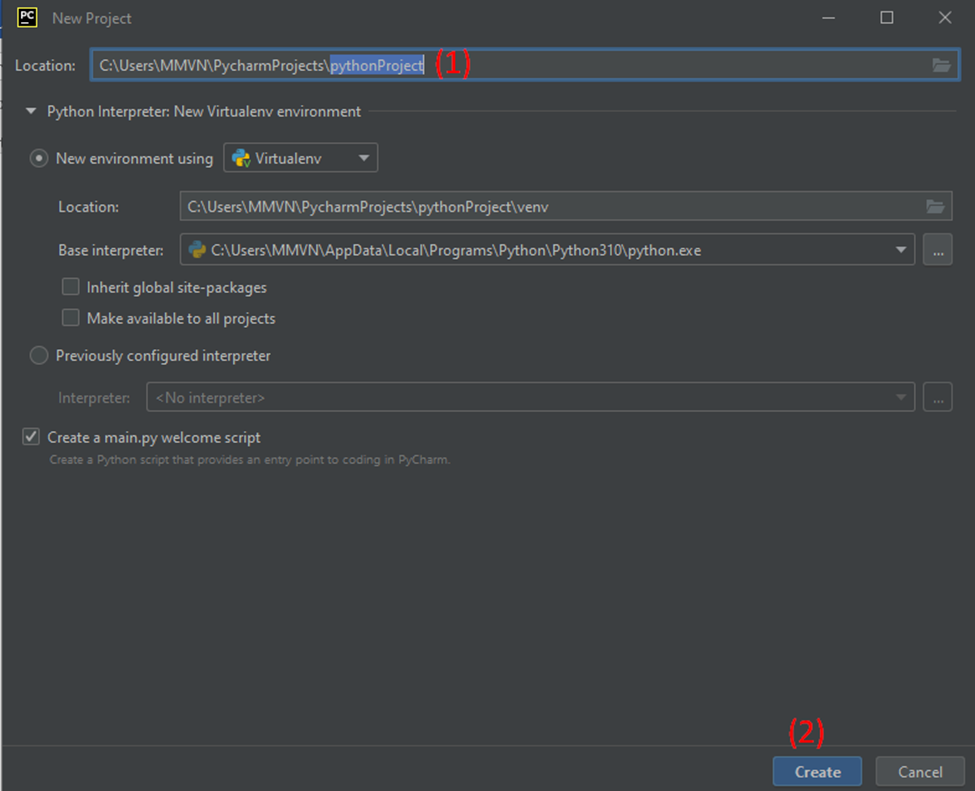Maximize the New Project window
The image size is (975, 791).
point(887,18)
